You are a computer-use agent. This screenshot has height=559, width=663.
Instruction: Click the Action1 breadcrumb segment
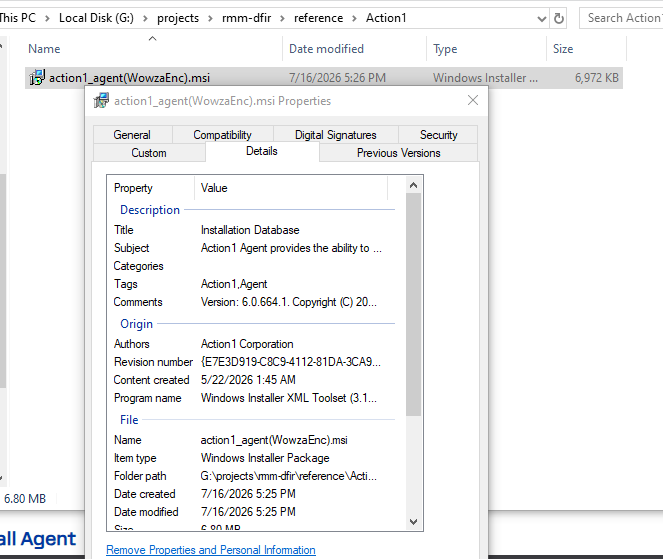pos(386,18)
